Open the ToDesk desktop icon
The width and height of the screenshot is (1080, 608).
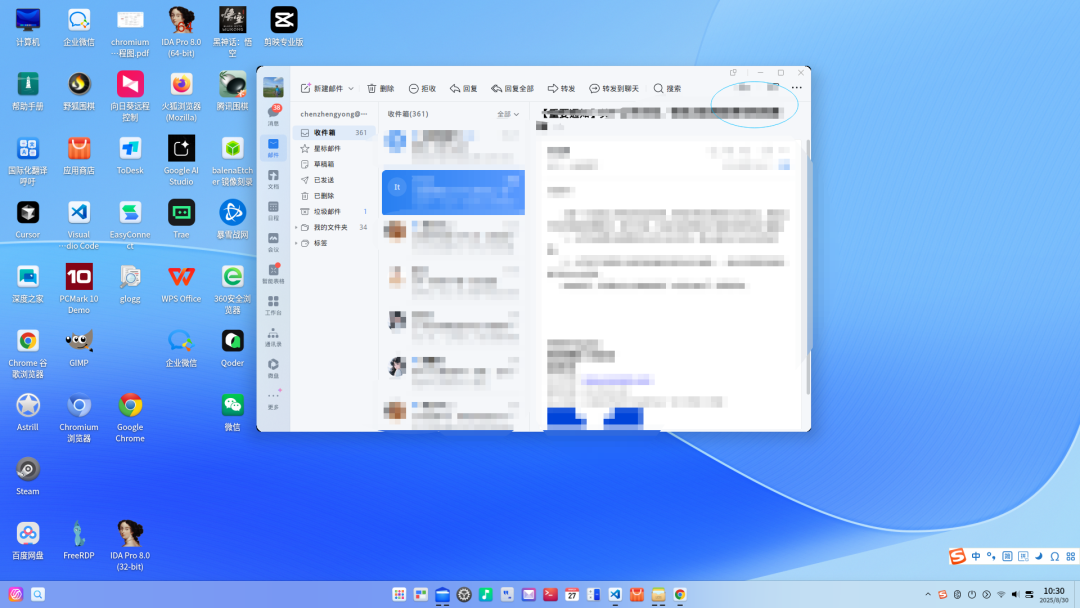130,156
